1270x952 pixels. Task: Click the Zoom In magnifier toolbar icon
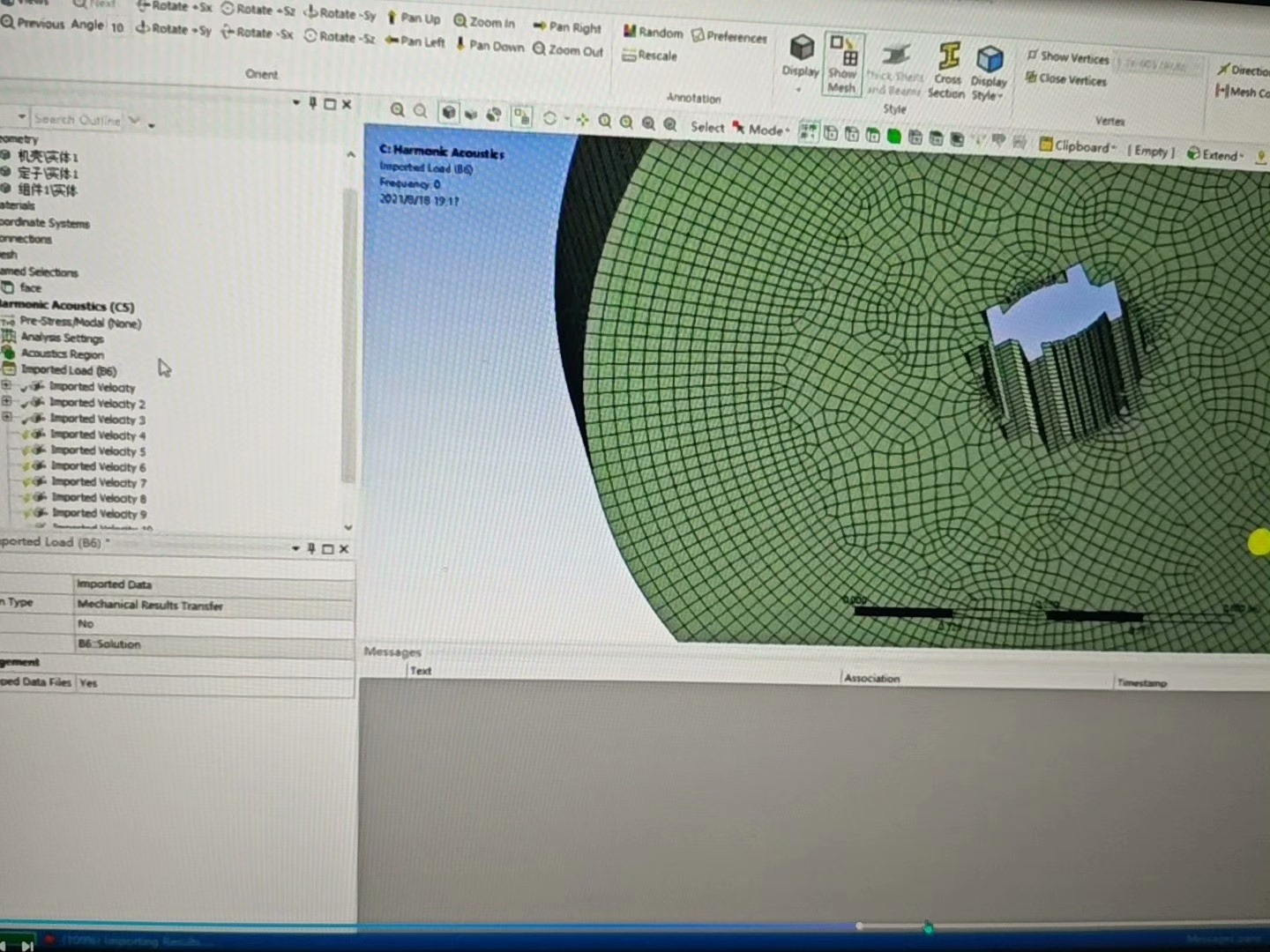484,21
